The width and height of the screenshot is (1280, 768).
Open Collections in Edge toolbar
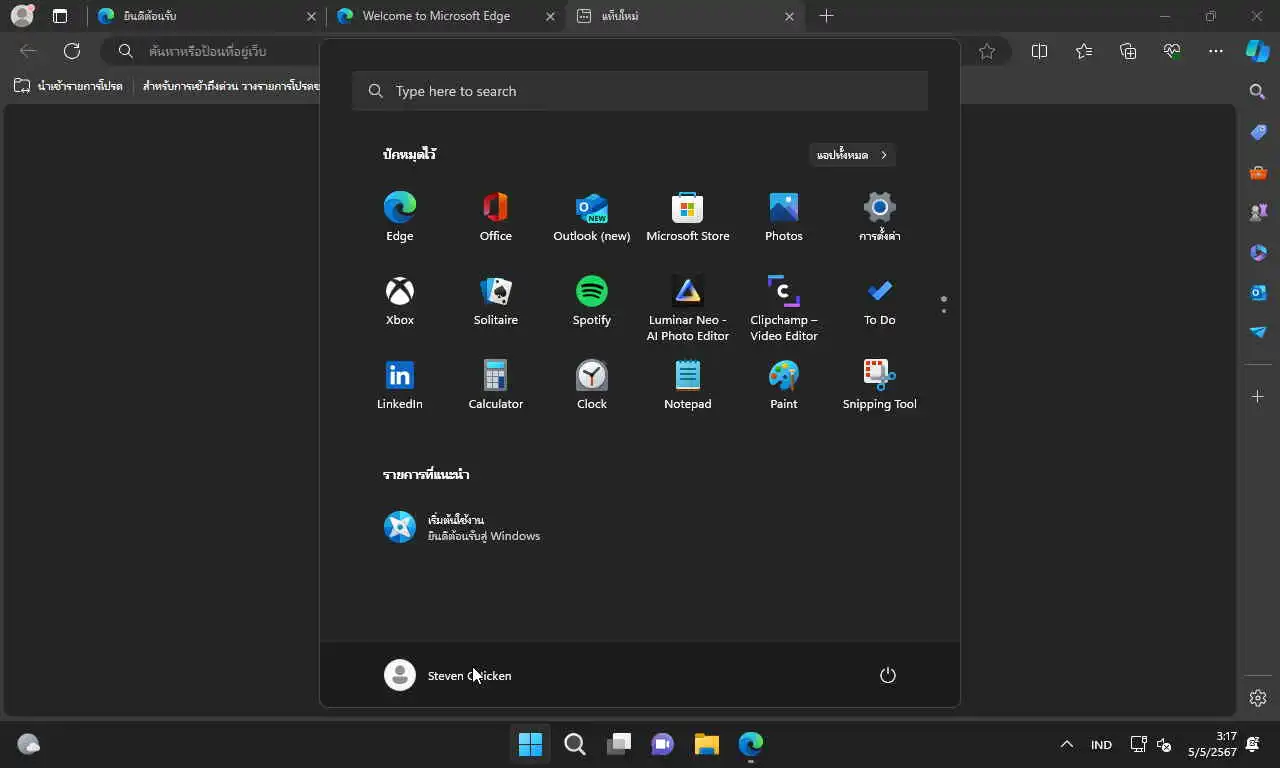point(1128,51)
